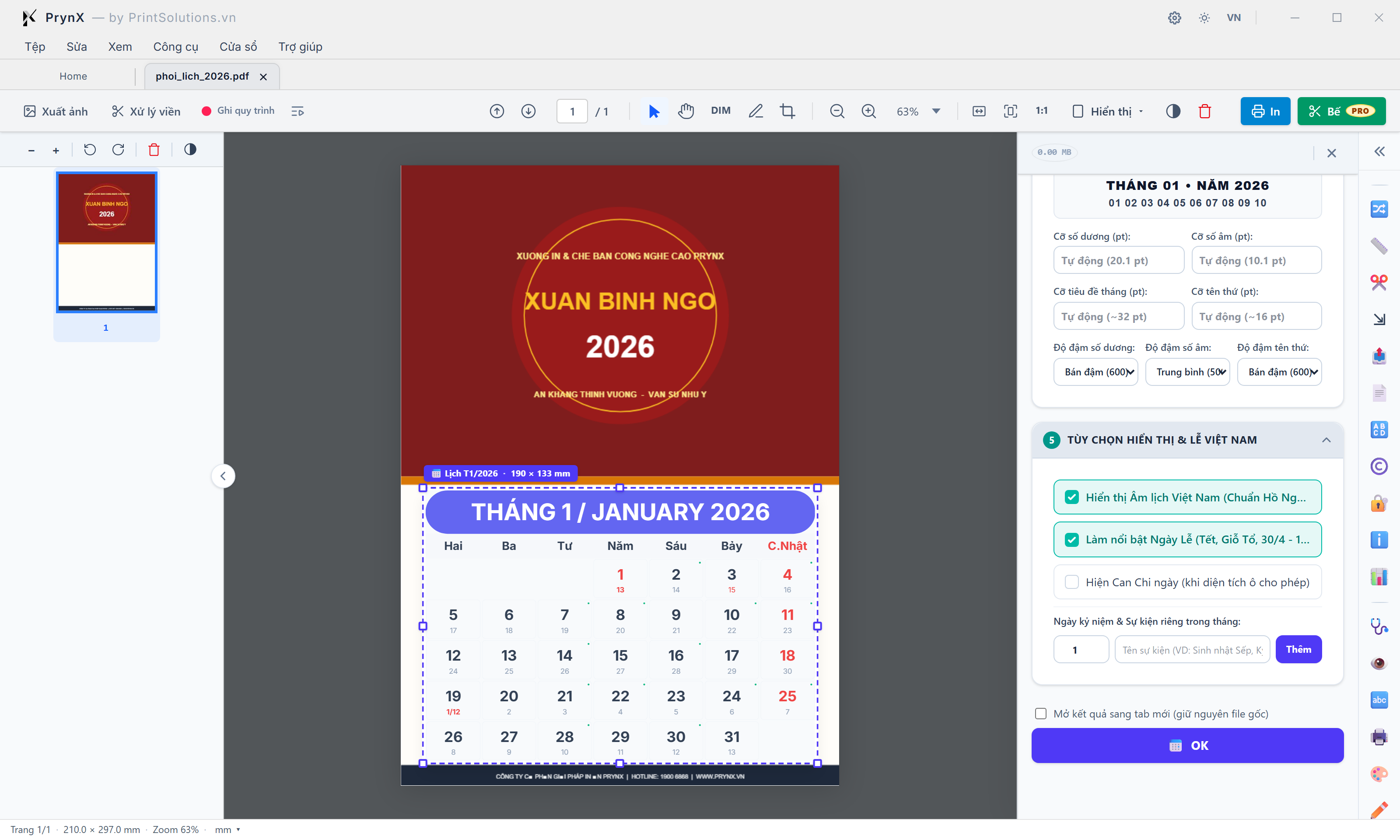Viewport: 1400px width, 840px height.
Task: Go to previous page arrow
Action: click(497, 112)
